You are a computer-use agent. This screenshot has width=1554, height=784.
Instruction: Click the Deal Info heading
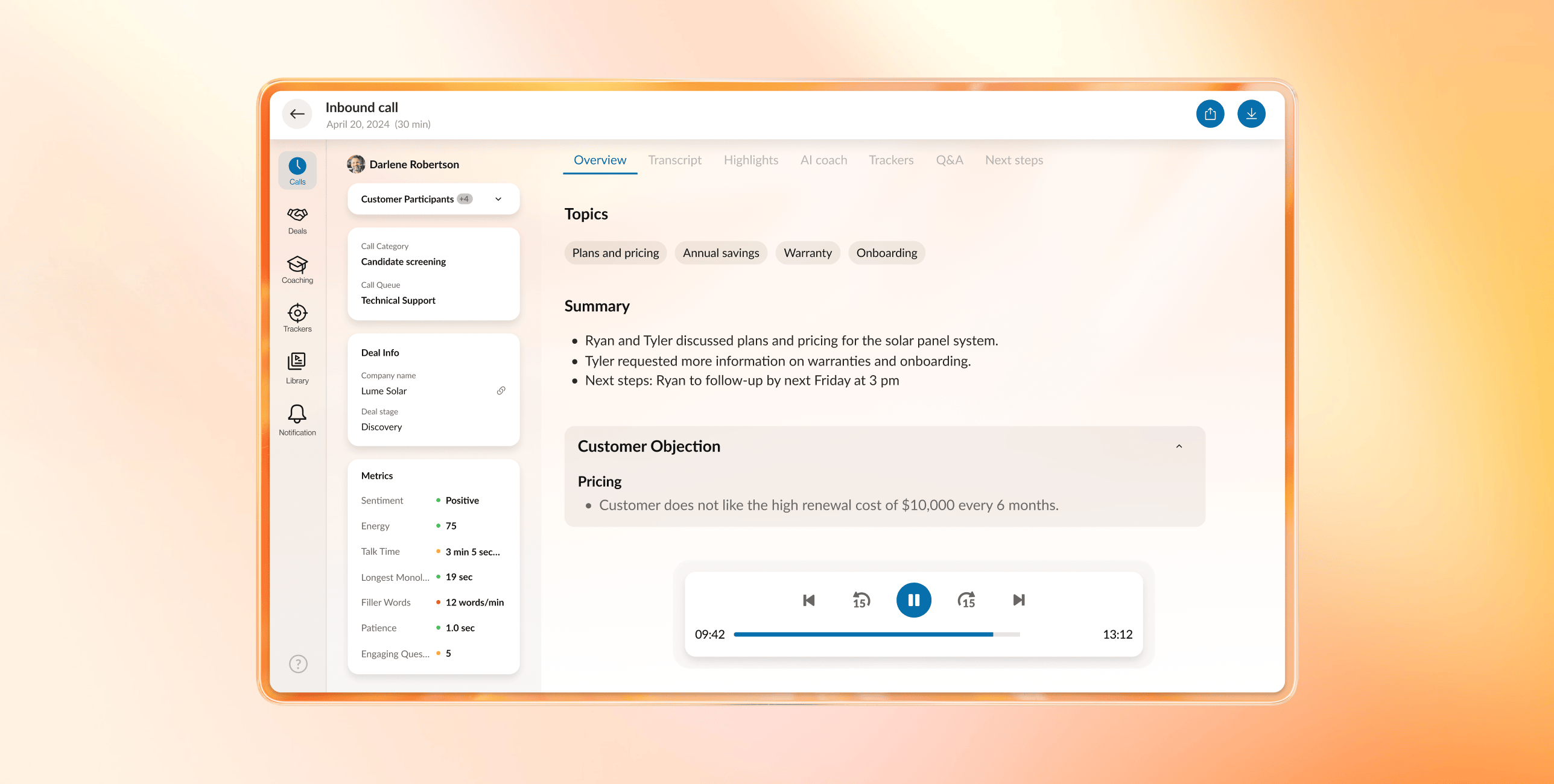click(x=380, y=353)
